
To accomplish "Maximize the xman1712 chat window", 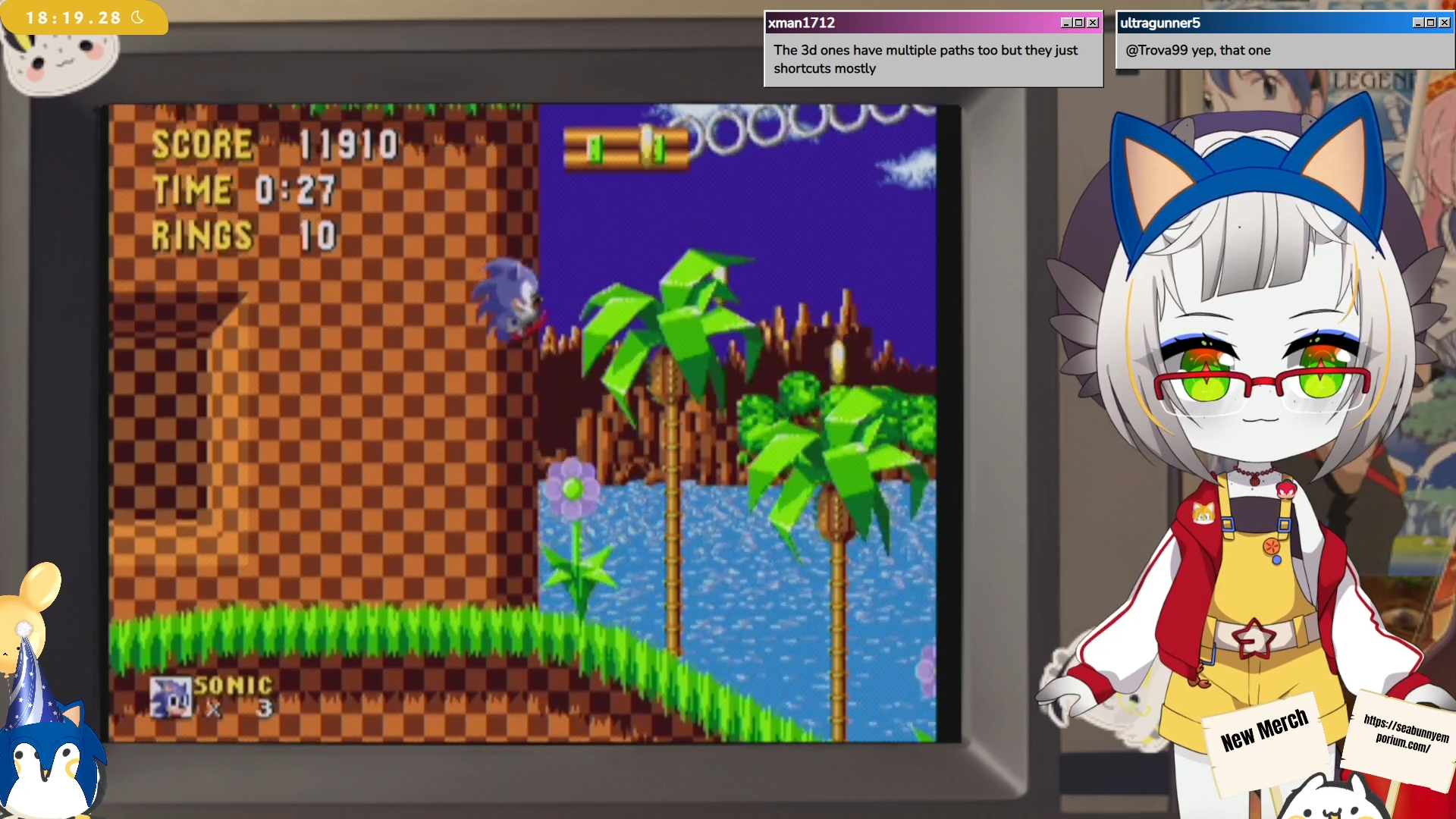I will [1079, 23].
